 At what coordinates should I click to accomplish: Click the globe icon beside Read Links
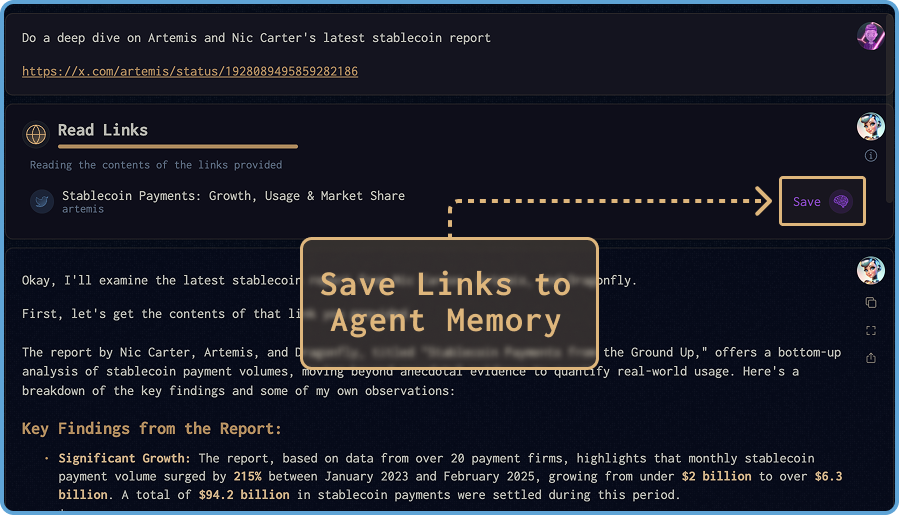(36, 135)
